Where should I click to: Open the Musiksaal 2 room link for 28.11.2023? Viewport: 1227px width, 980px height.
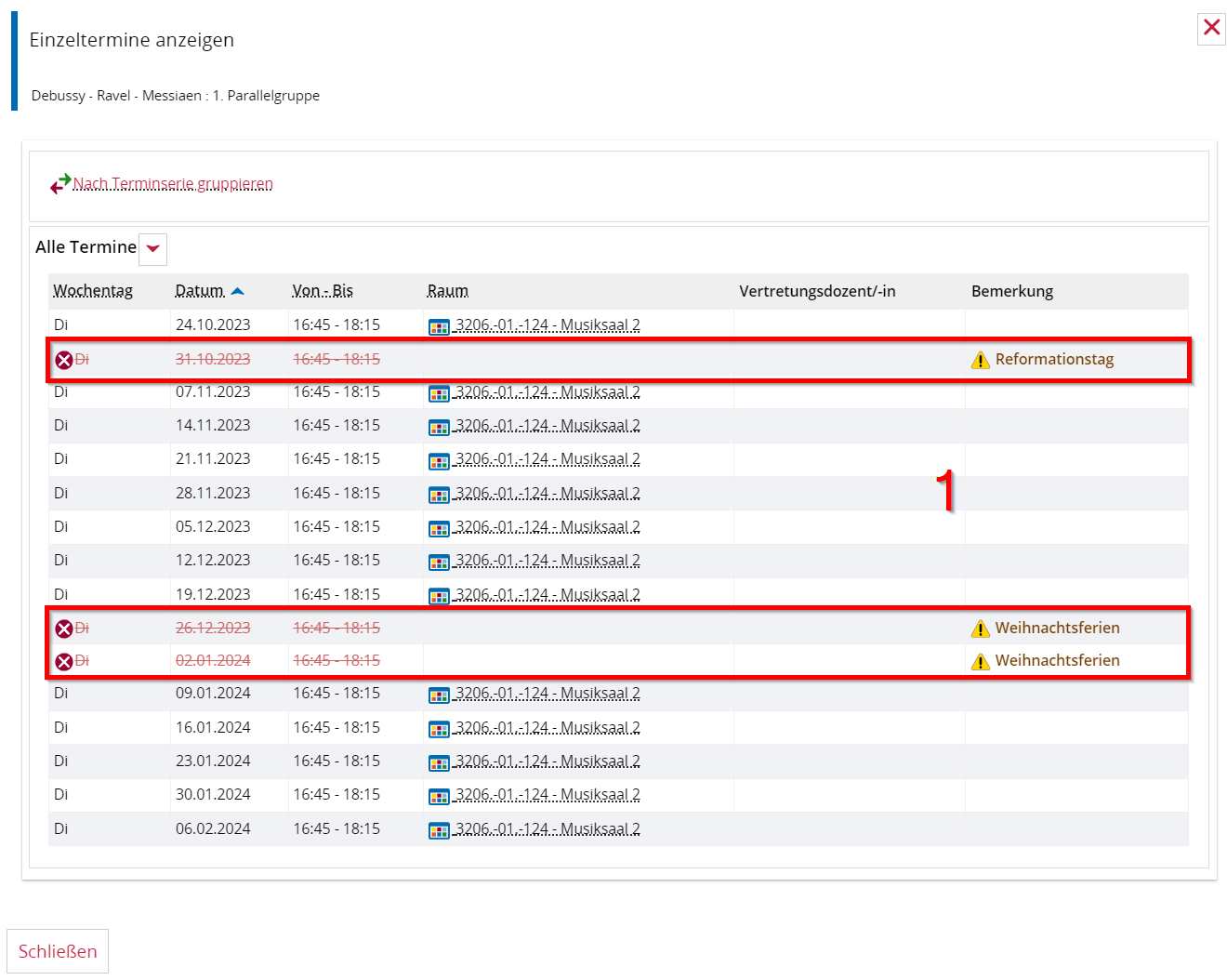tap(548, 494)
